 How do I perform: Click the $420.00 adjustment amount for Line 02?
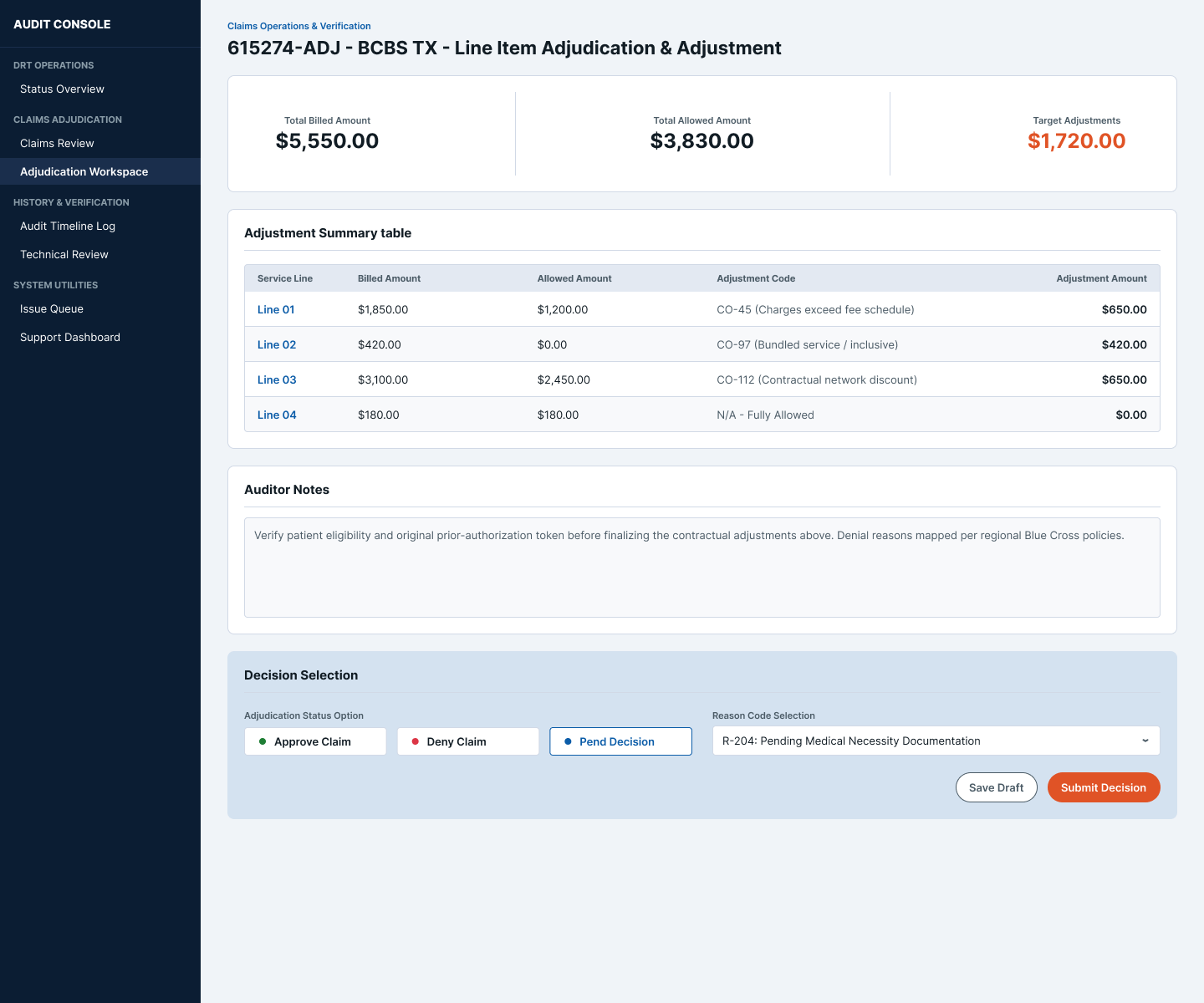pos(1125,344)
